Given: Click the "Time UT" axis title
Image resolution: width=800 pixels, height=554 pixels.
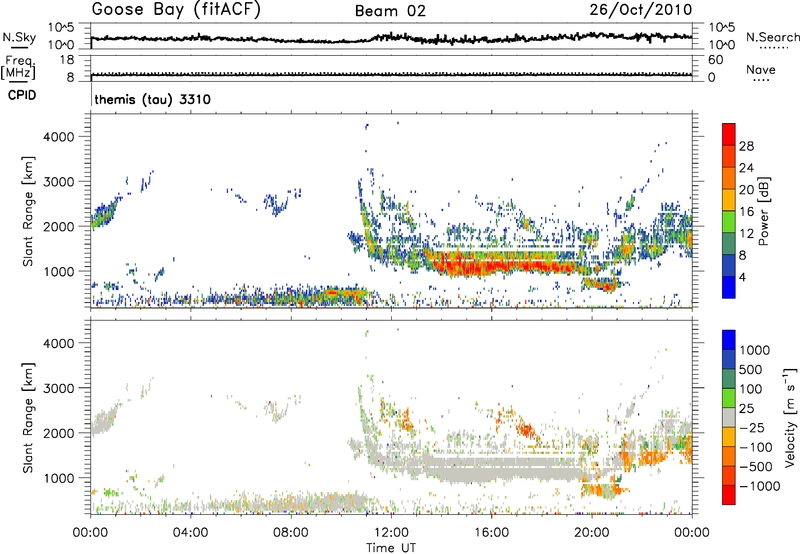Looking at the screenshot, I should click(391, 548).
